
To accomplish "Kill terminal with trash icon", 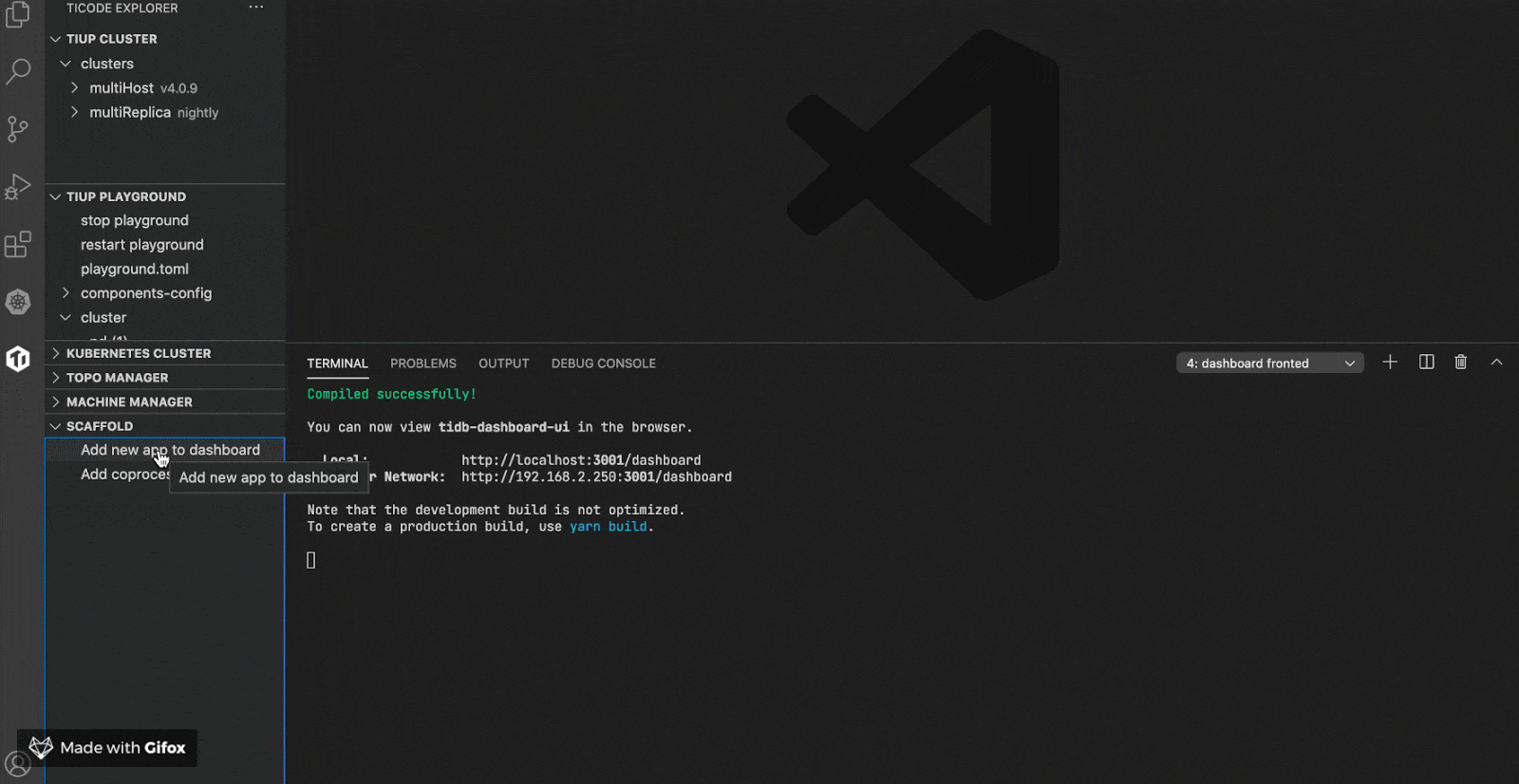I will coord(1461,363).
